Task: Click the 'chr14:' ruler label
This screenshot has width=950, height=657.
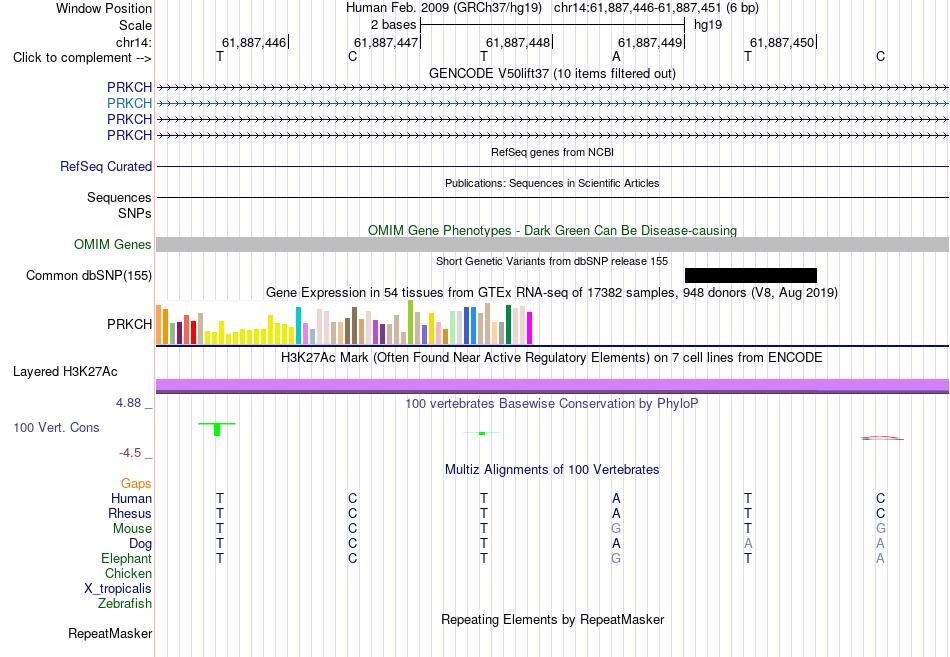Action: tap(133, 42)
